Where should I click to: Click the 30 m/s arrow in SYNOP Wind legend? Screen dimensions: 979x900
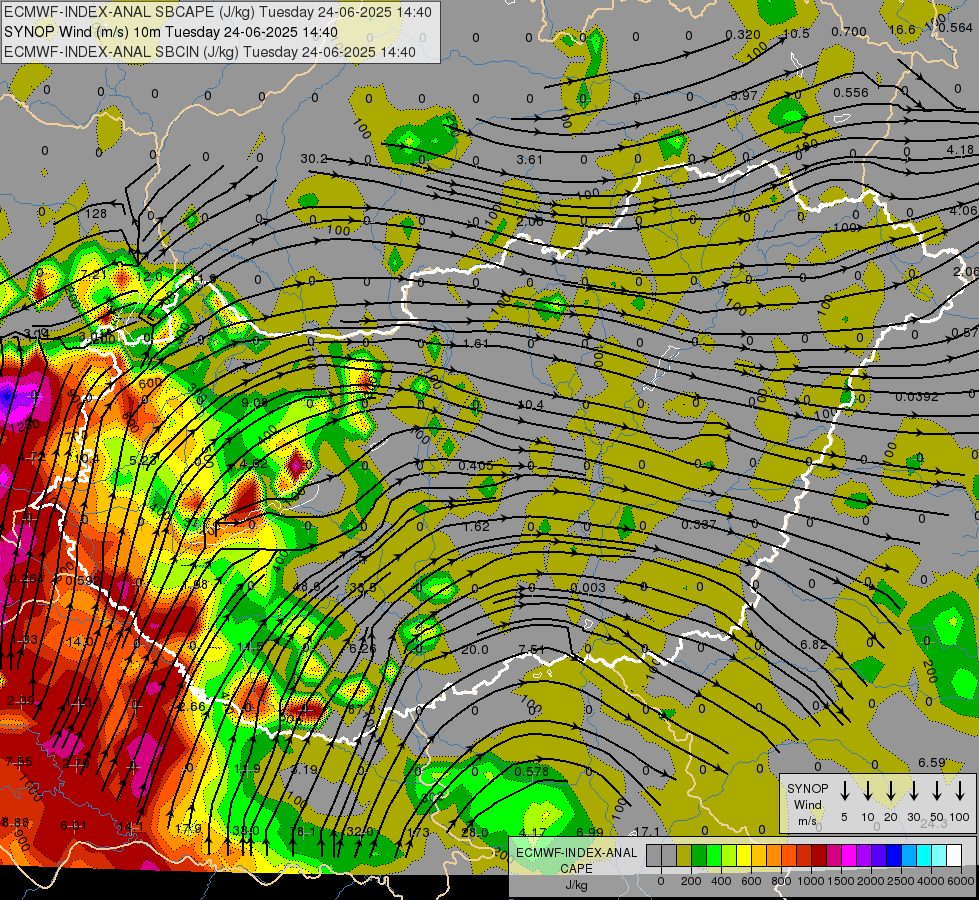pos(914,790)
